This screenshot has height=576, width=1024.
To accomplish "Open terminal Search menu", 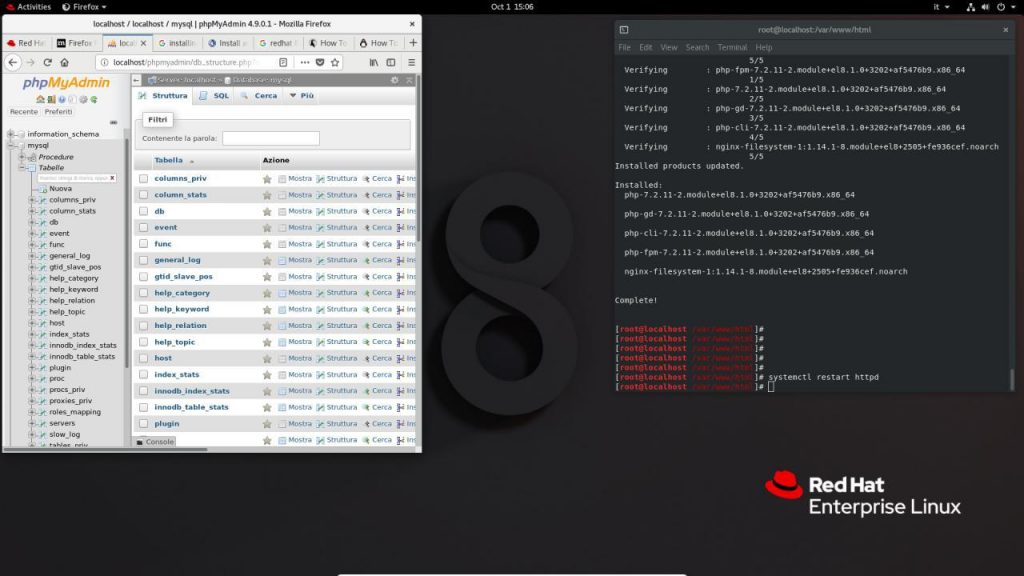I will [x=697, y=47].
